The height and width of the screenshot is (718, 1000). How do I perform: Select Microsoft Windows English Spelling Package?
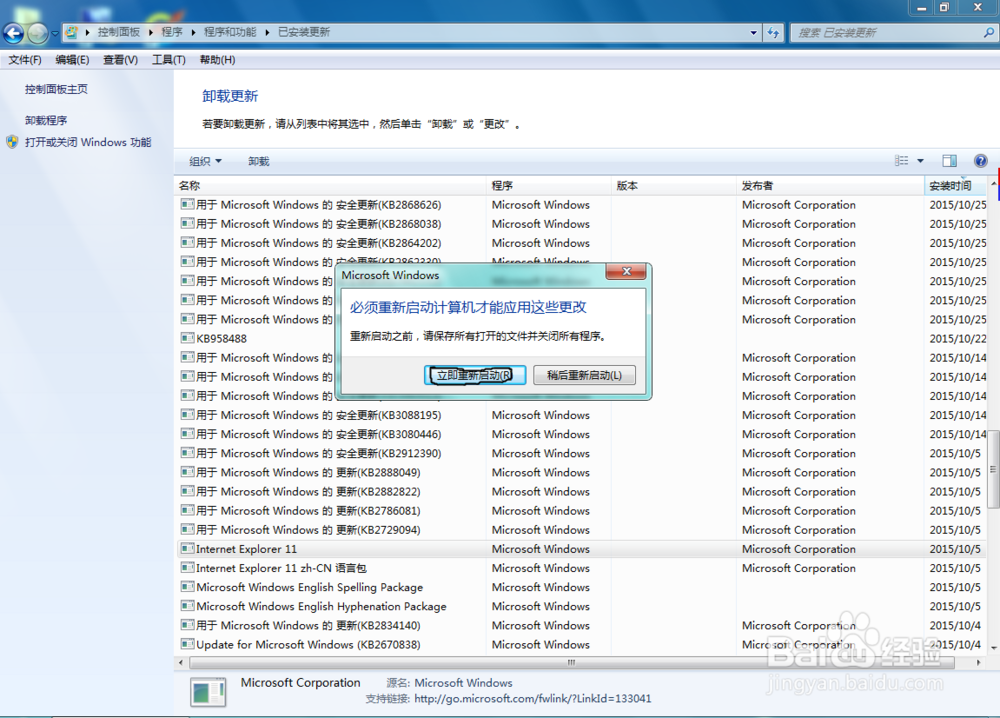(x=581, y=587)
